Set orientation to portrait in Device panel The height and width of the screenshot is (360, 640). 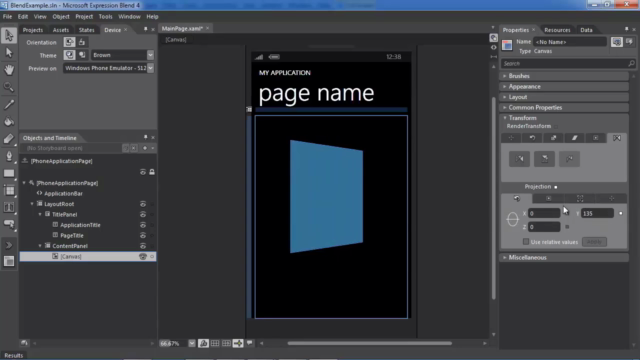(x=69, y=42)
